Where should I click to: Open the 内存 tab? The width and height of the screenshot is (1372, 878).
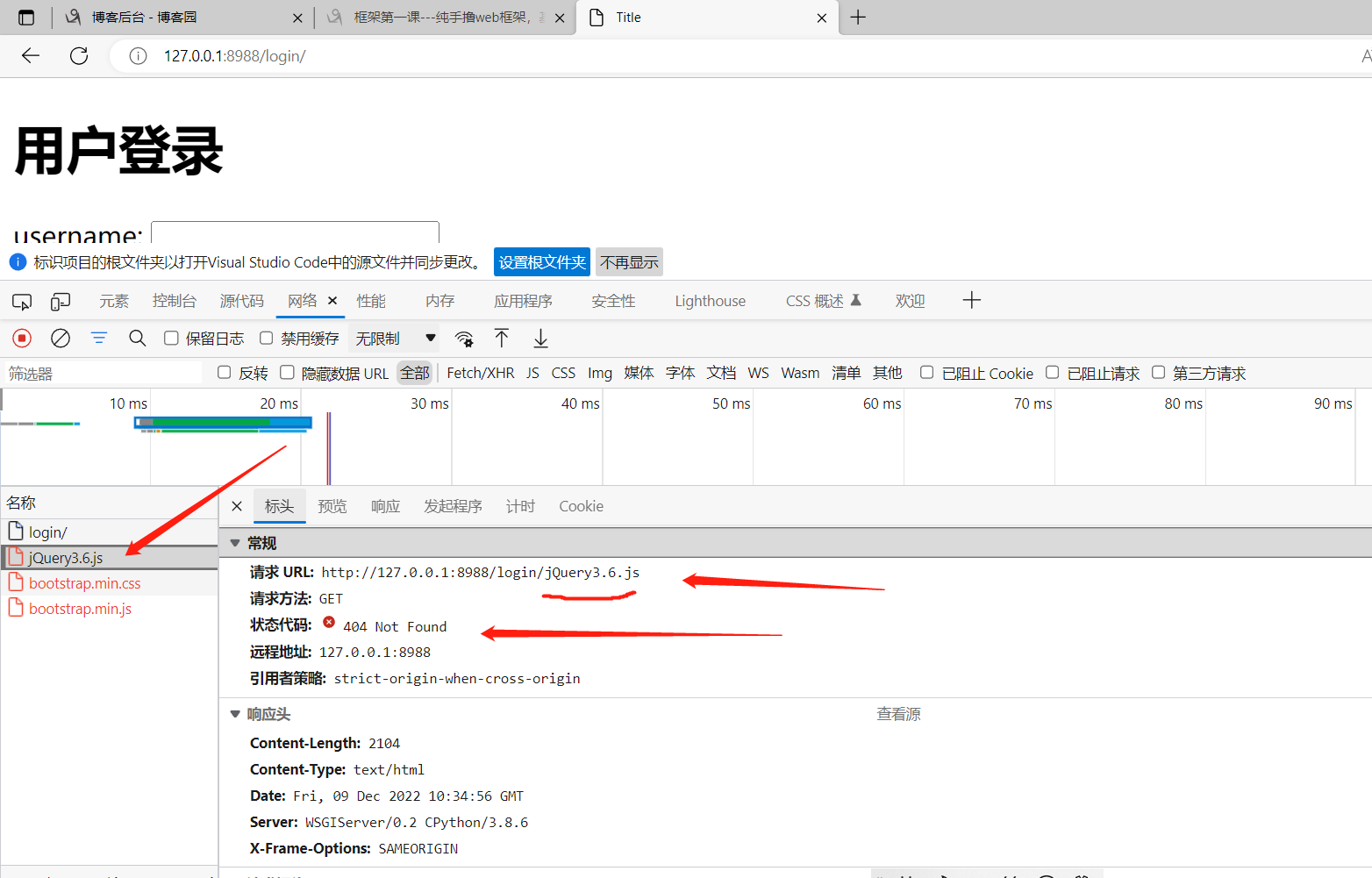pos(440,302)
